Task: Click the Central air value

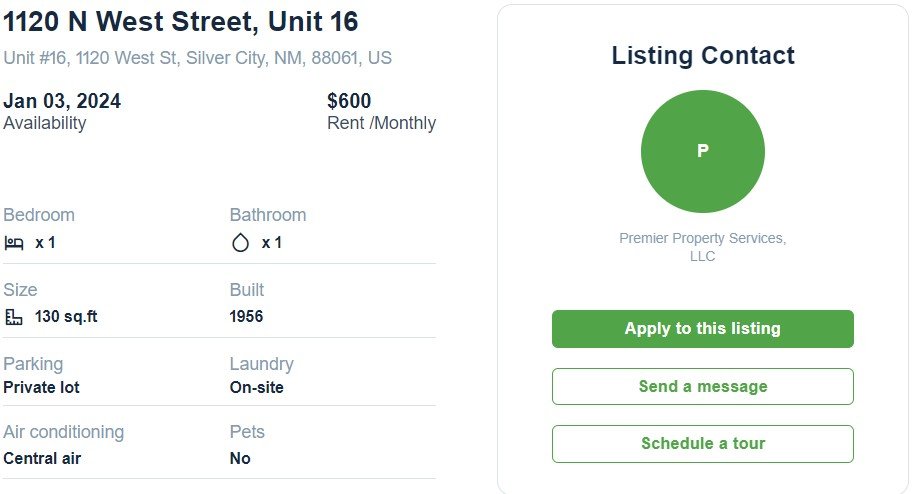Action: 42,458
